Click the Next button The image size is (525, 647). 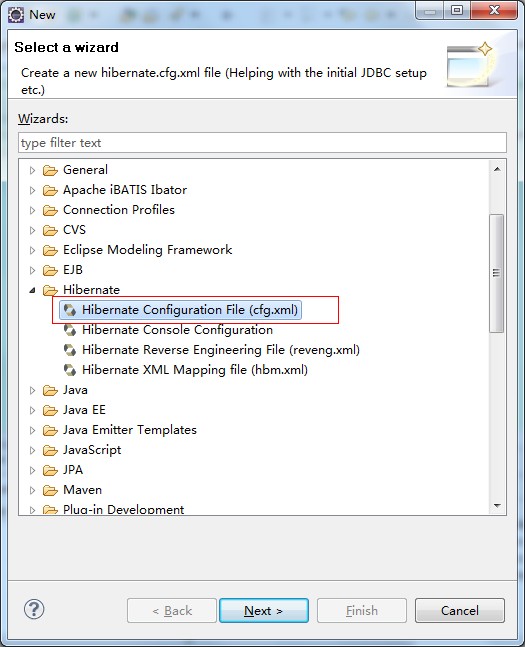[264, 610]
